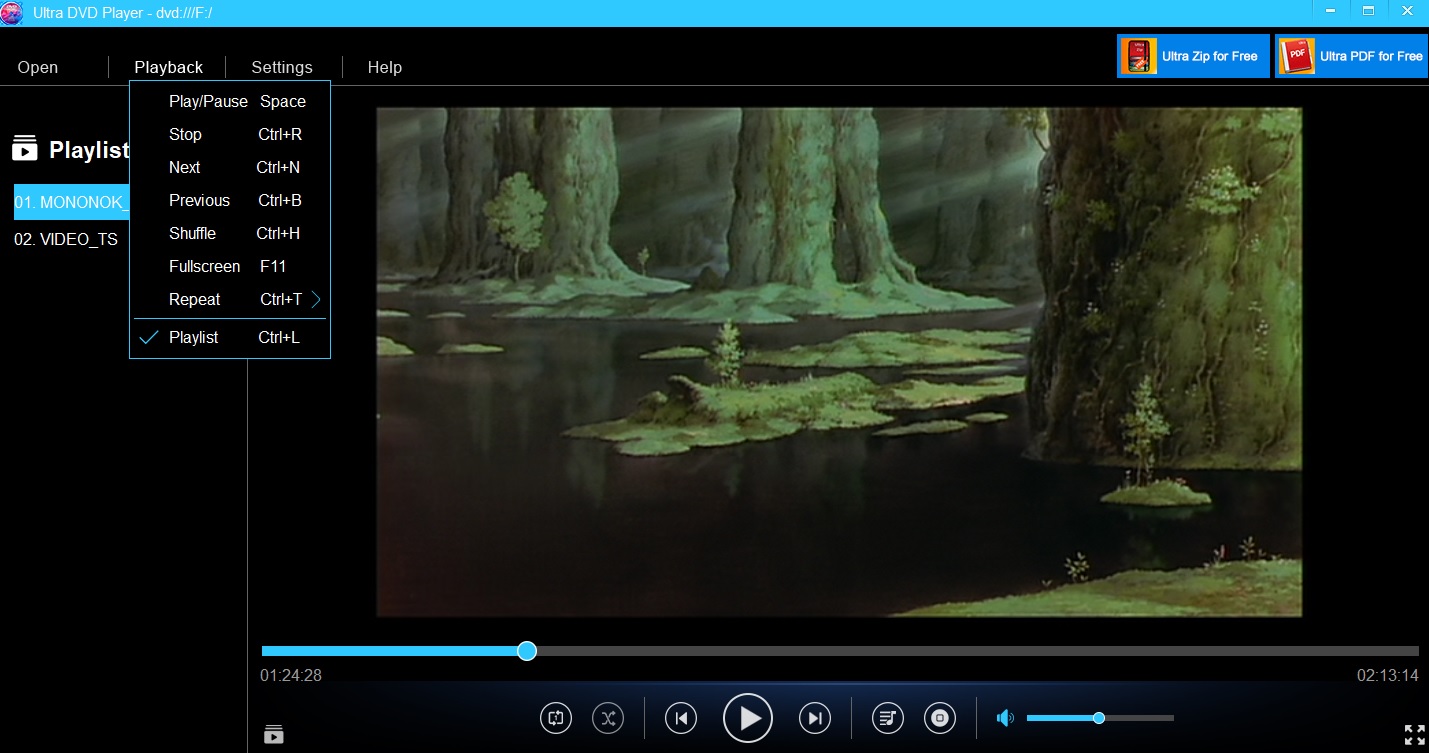Screen dimensions: 1429x753
Task: Click the volume slider knob
Action: point(1099,718)
